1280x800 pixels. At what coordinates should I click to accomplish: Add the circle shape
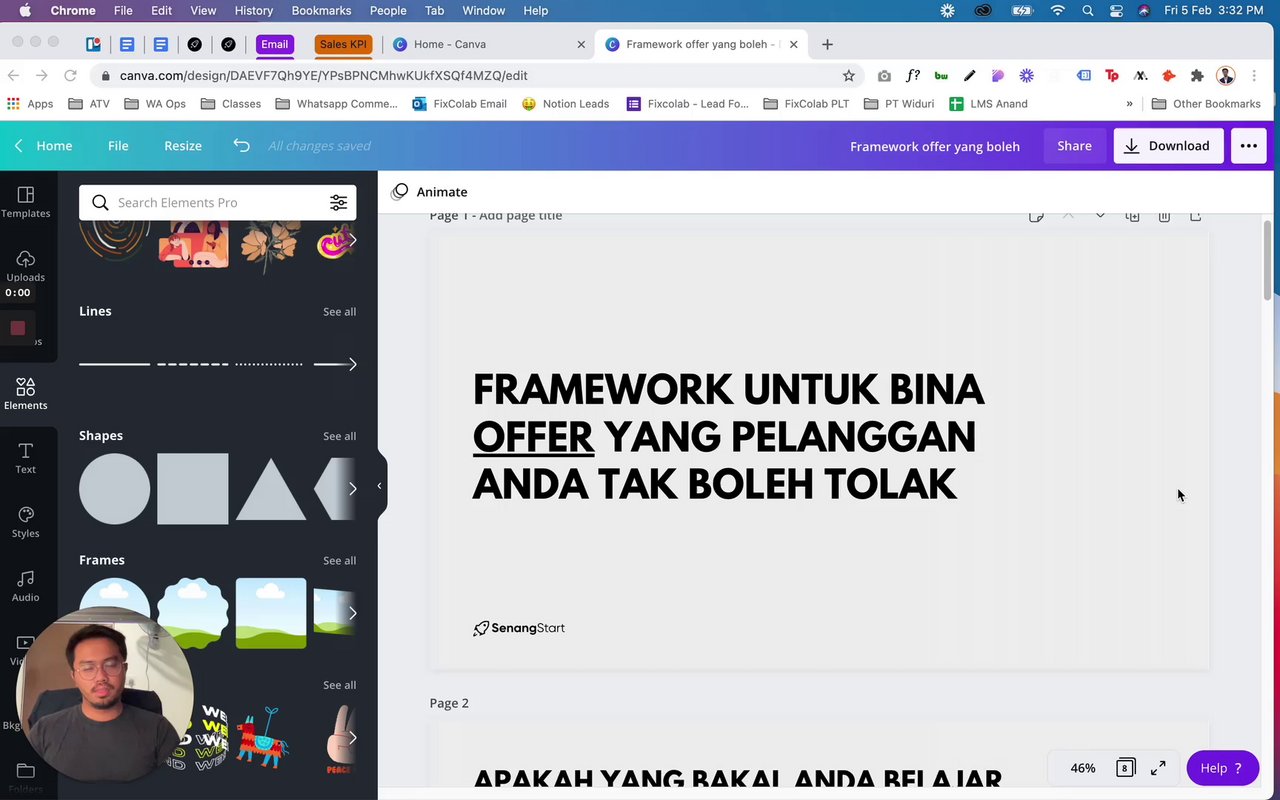click(115, 488)
